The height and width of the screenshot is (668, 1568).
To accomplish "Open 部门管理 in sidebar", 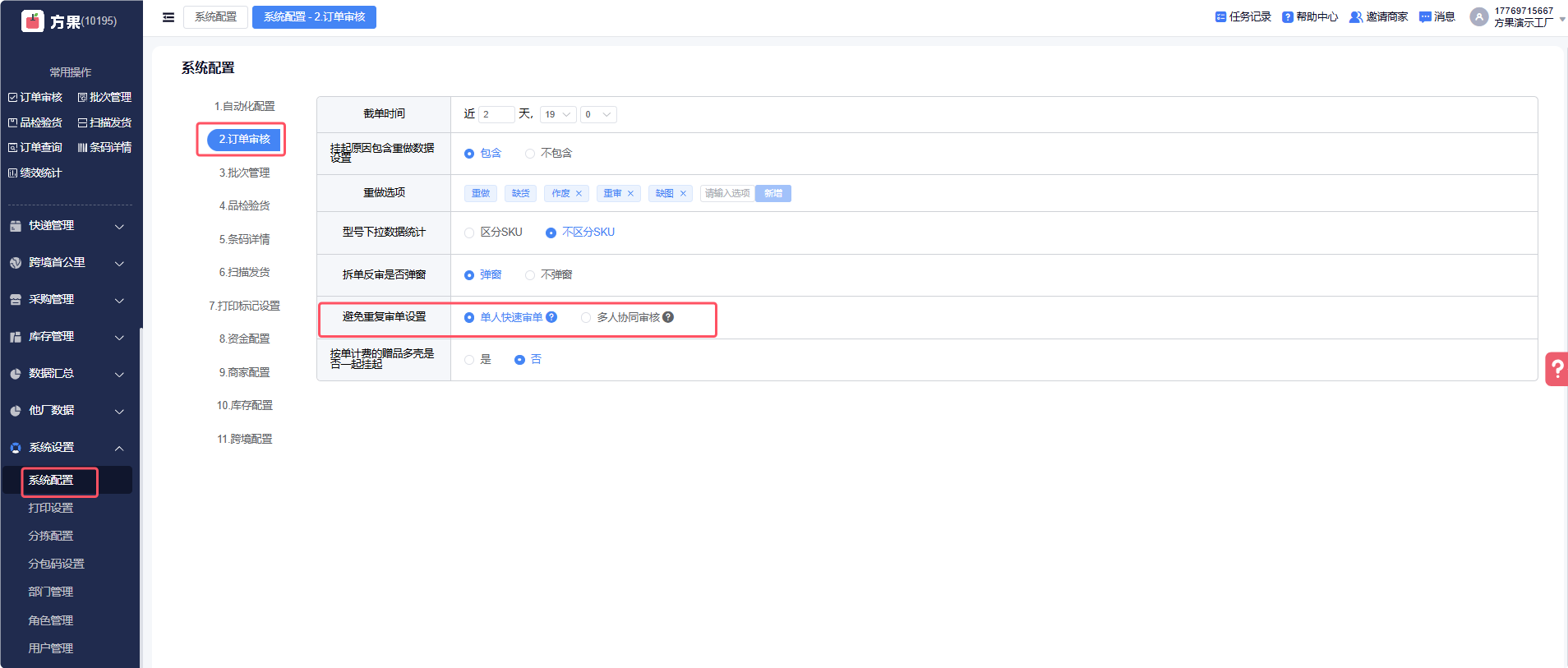I will click(51, 592).
